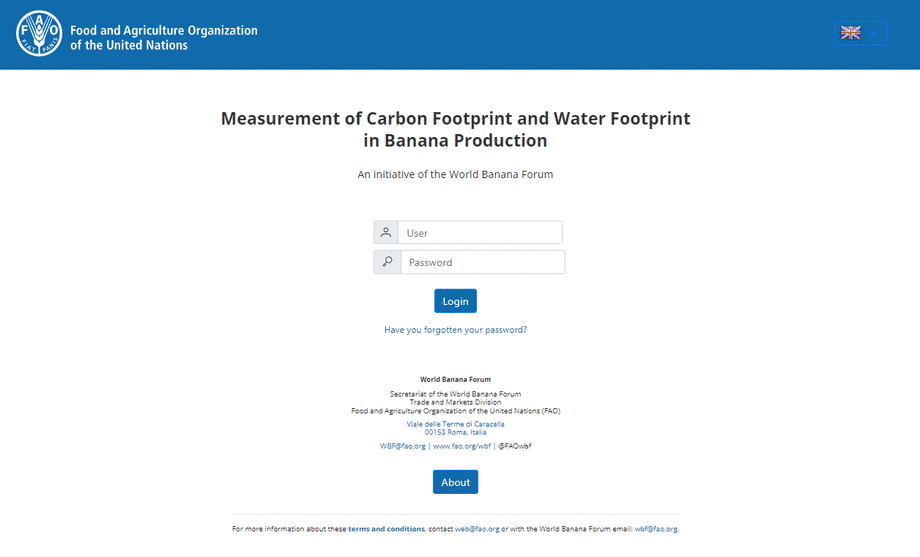This screenshot has width=920, height=557.
Task: Focus the User input field
Action: pyautogui.click(x=480, y=233)
